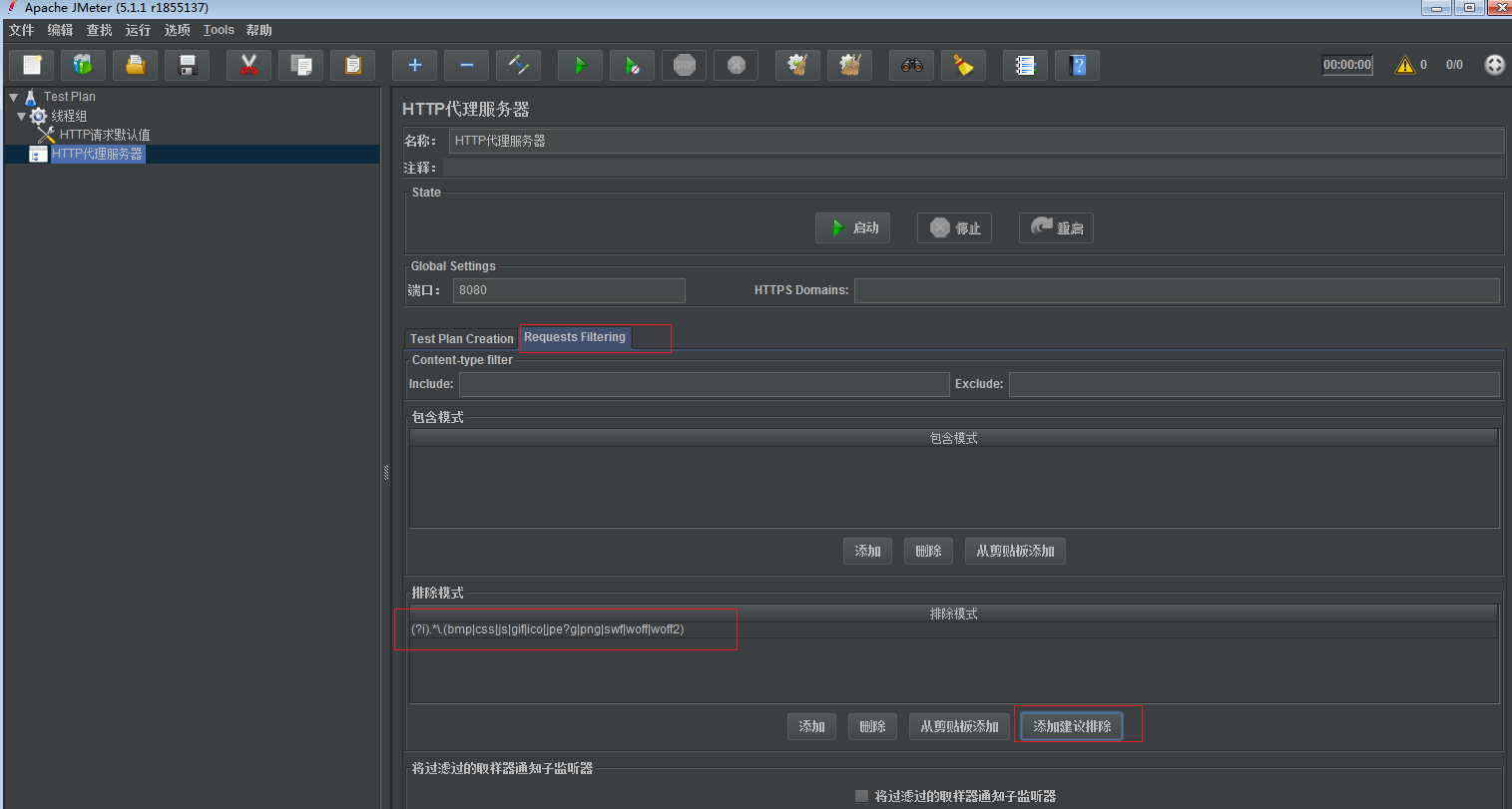
Task: Open the Function Helper dialog icon
Action: (x=1026, y=65)
